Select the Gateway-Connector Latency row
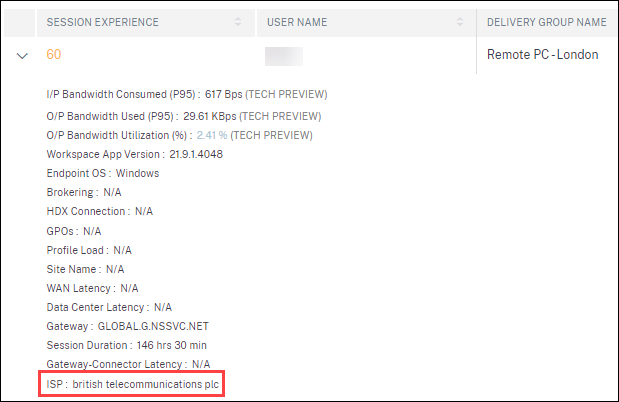 click(x=128, y=365)
